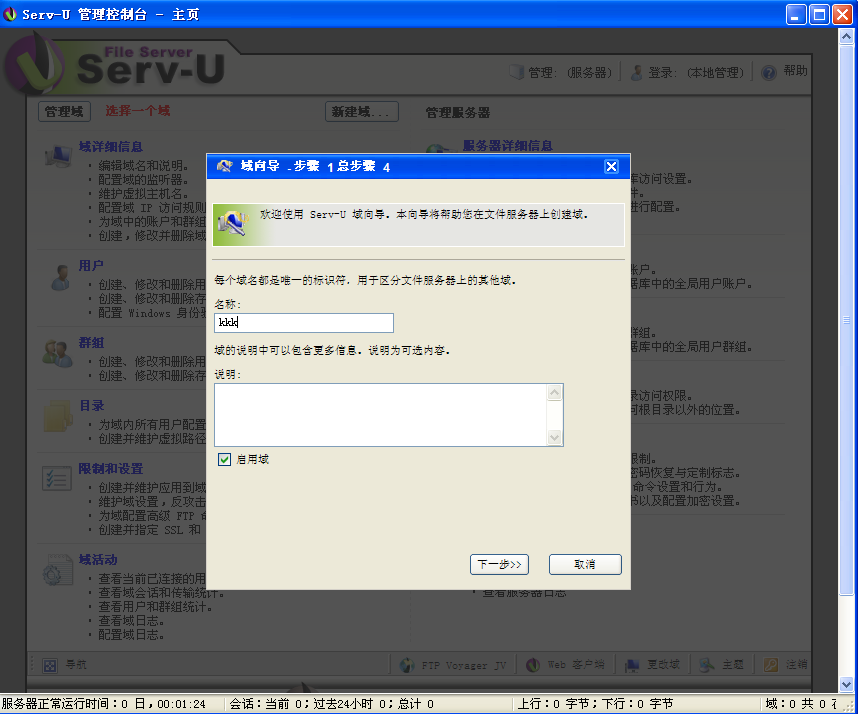
Task: Click the wizard banner icon beside welcome text
Action: point(233,224)
